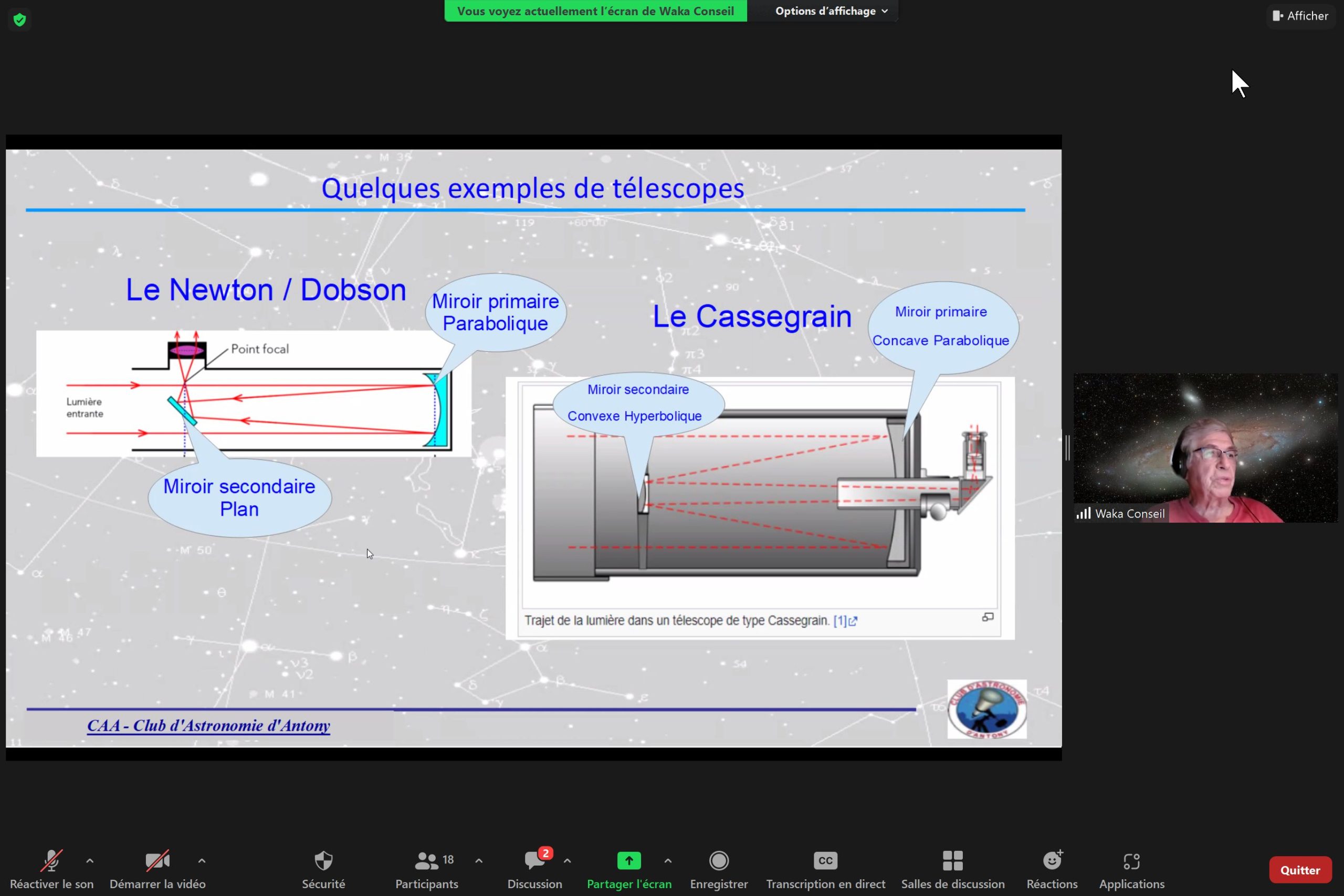Open the Discussion chat panel
The width and height of the screenshot is (1344, 896).
[x=534, y=869]
